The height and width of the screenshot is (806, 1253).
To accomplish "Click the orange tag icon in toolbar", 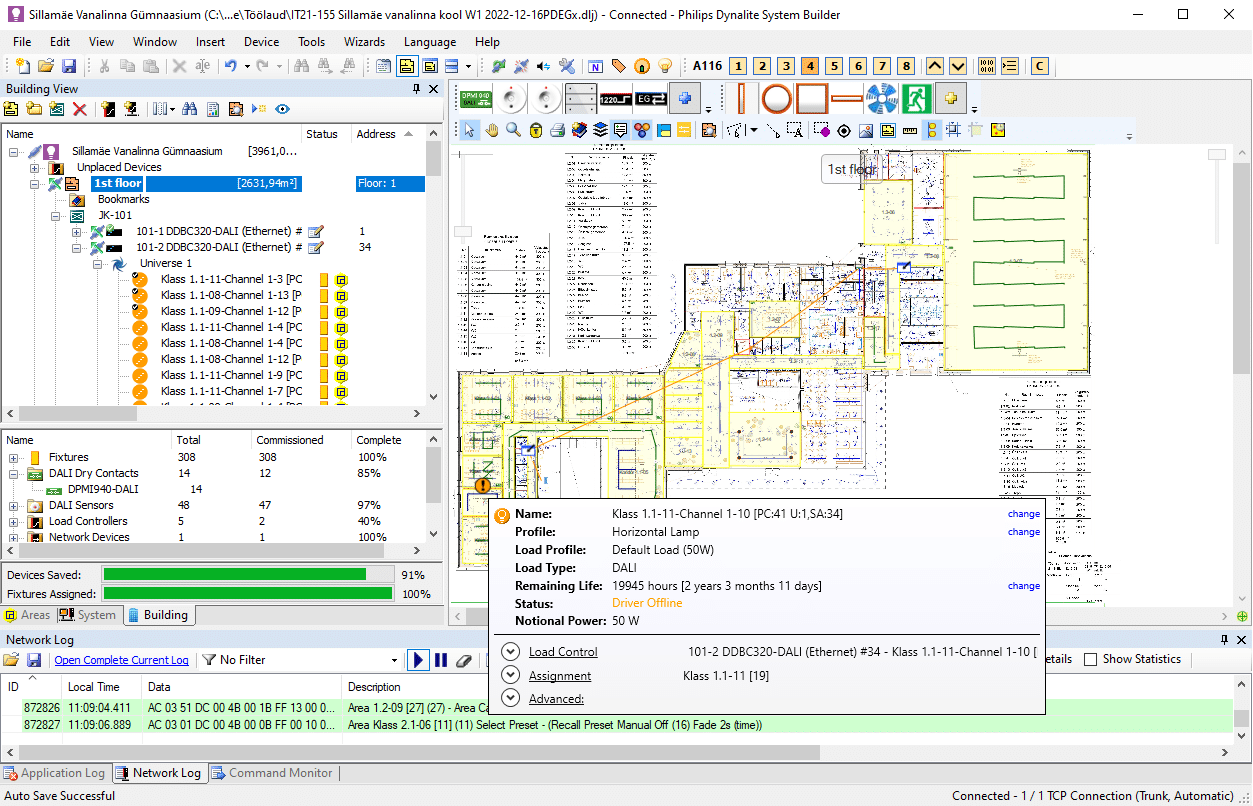I will coord(619,66).
